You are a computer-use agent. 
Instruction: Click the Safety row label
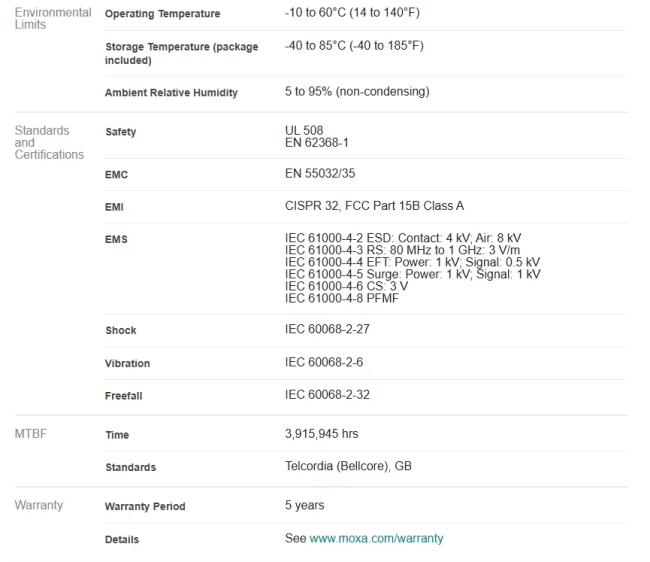point(120,132)
